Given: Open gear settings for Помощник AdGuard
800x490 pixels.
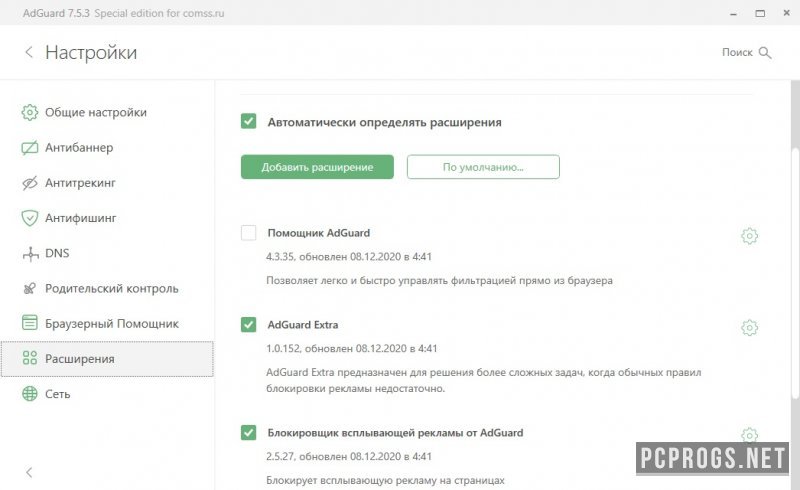Looking at the screenshot, I should 749,236.
